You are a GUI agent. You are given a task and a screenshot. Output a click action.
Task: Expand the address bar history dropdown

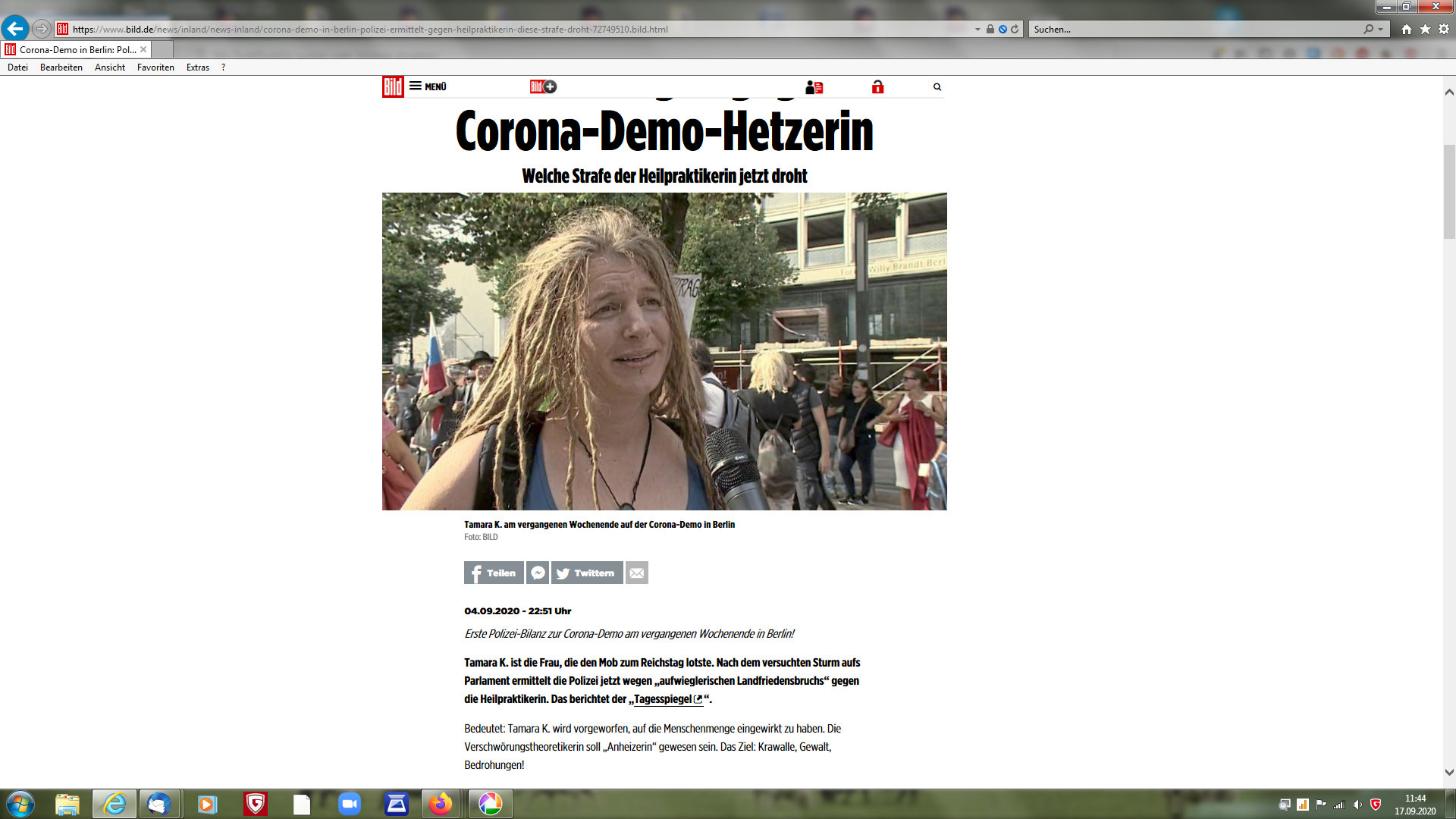point(977,30)
